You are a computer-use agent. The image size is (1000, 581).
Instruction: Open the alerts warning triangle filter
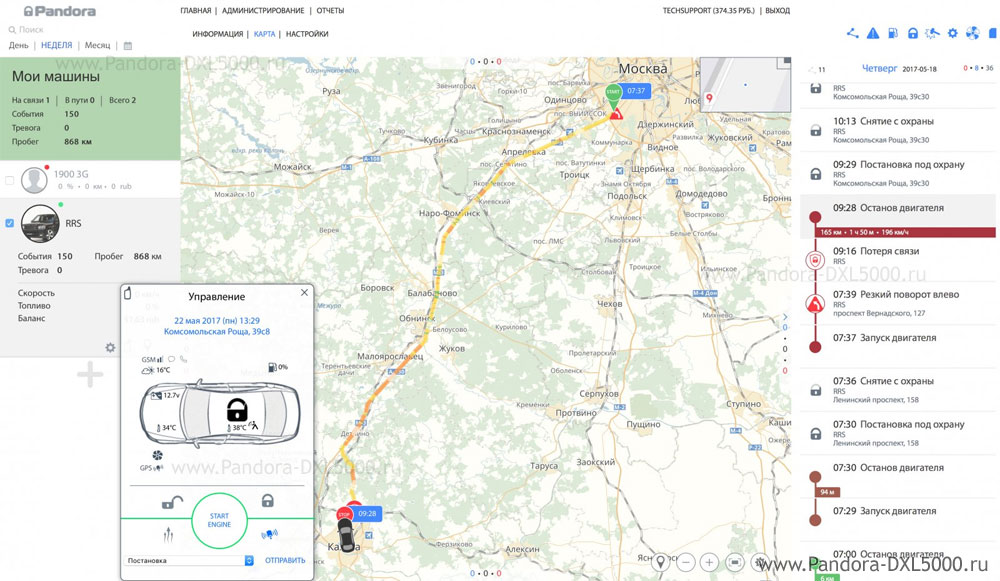872,33
